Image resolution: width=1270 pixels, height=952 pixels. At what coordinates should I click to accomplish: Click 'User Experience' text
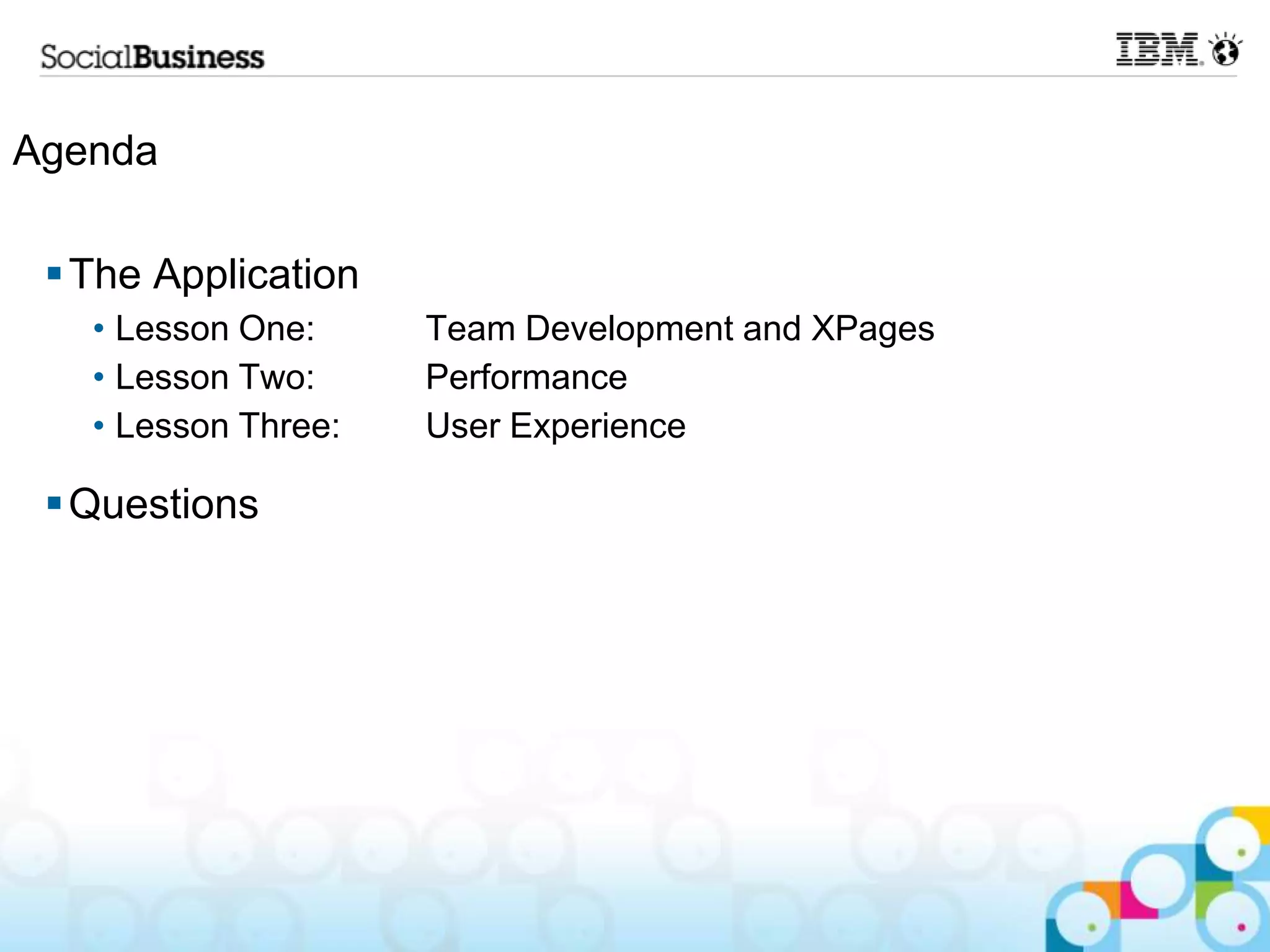click(556, 428)
